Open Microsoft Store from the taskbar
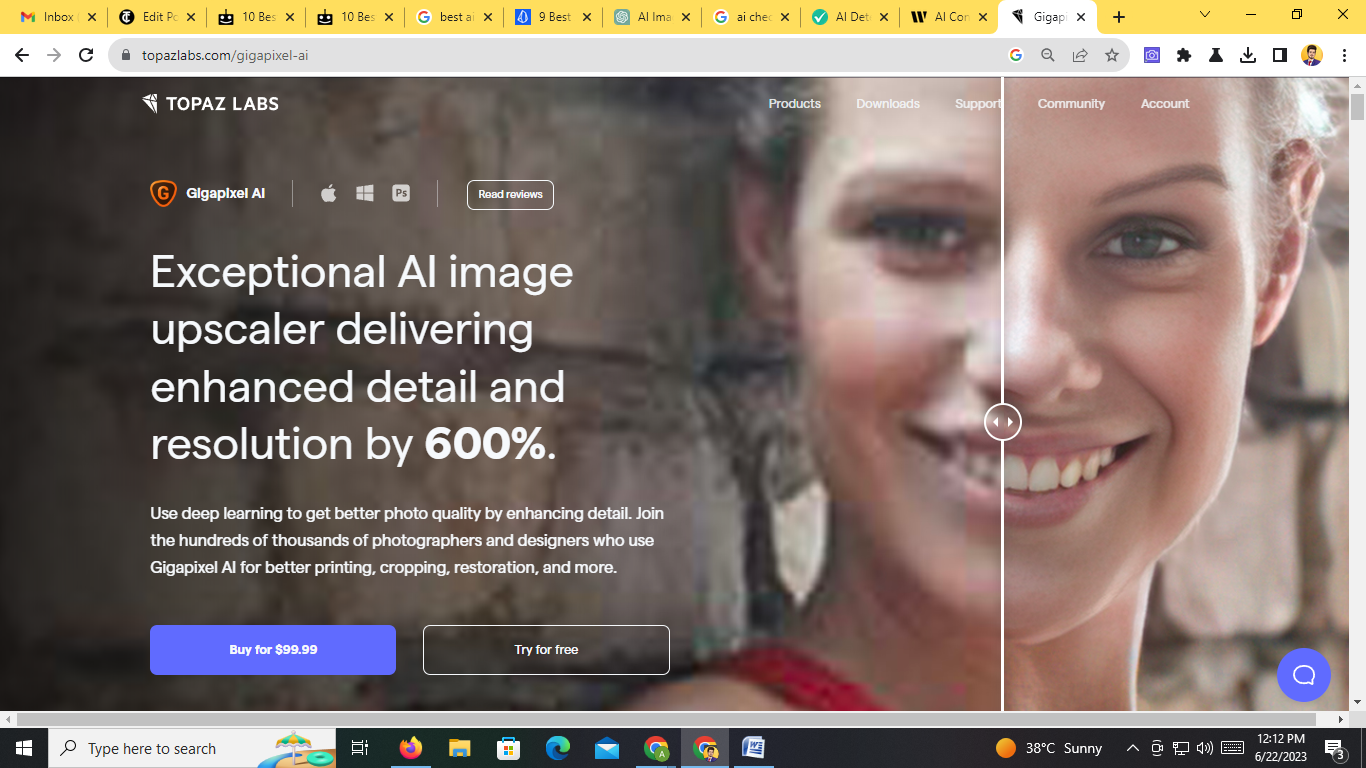 coord(508,748)
